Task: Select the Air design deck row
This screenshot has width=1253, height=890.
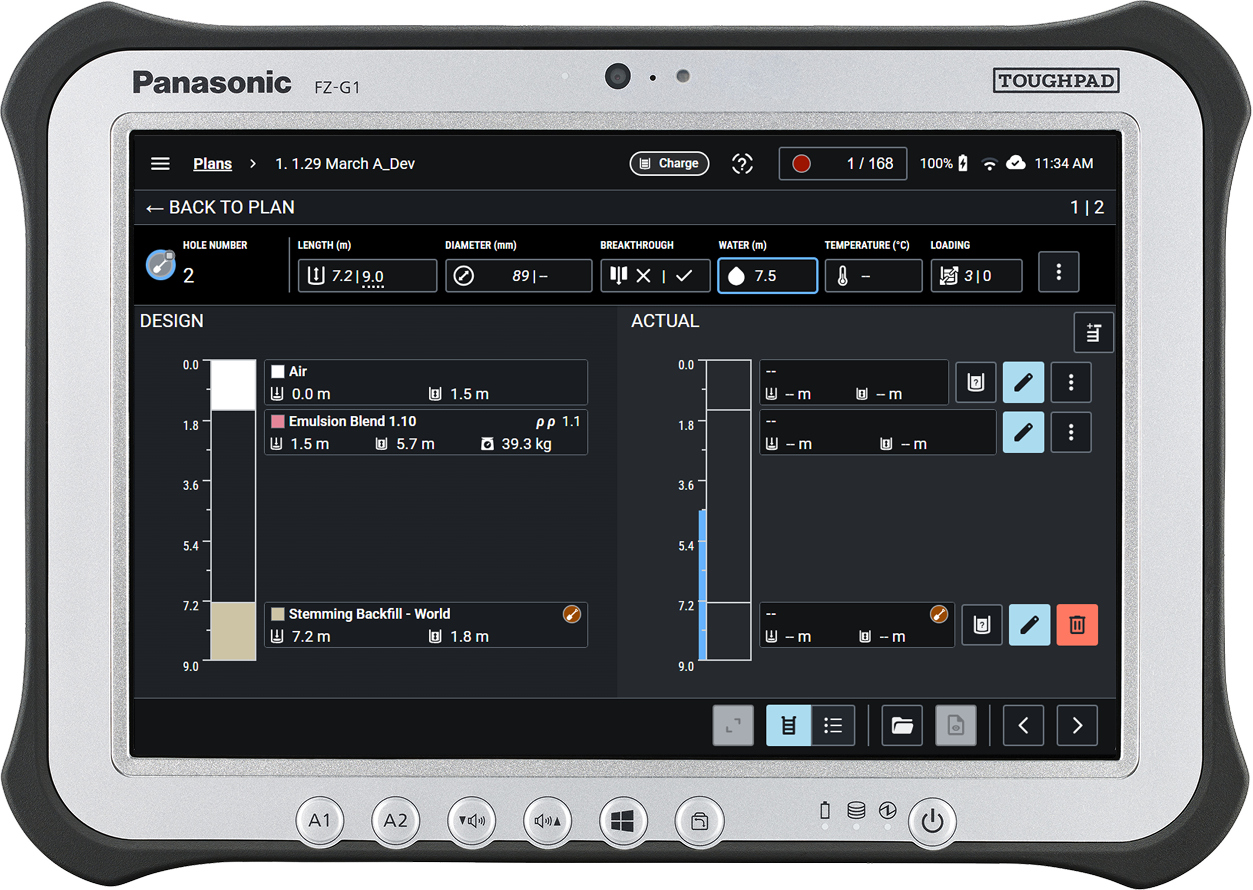Action: coord(426,383)
